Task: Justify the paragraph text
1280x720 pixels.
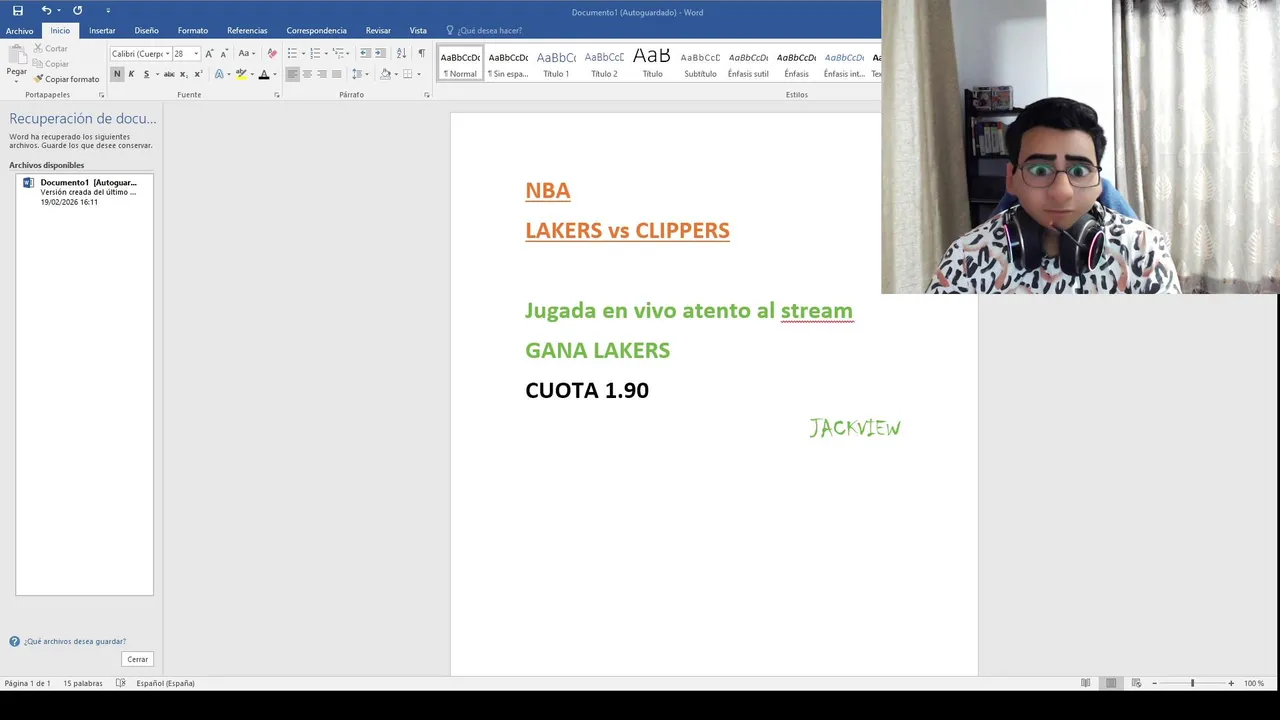Action: [x=336, y=74]
